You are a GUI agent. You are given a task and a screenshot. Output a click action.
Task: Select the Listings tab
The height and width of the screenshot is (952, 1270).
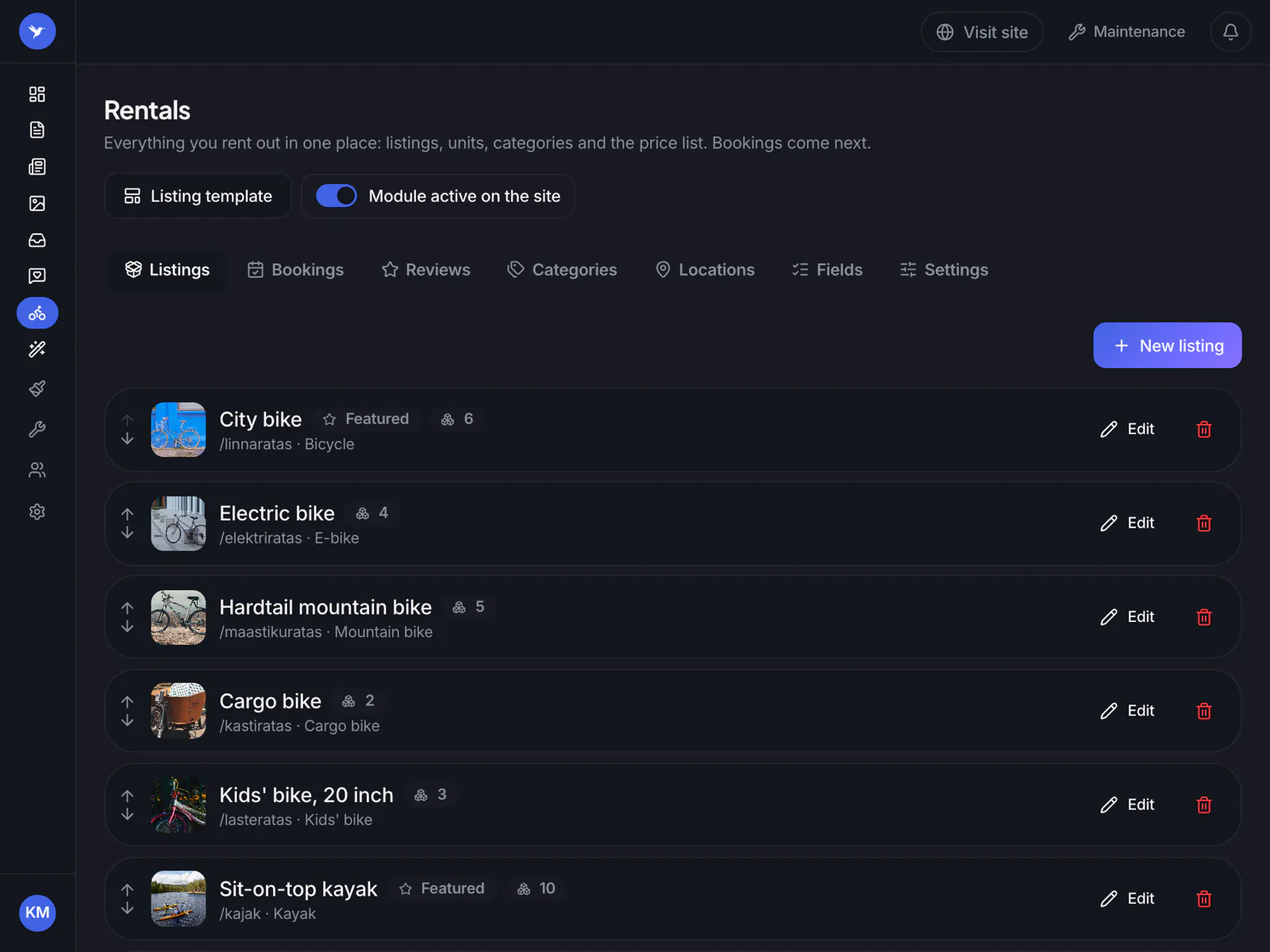167,270
